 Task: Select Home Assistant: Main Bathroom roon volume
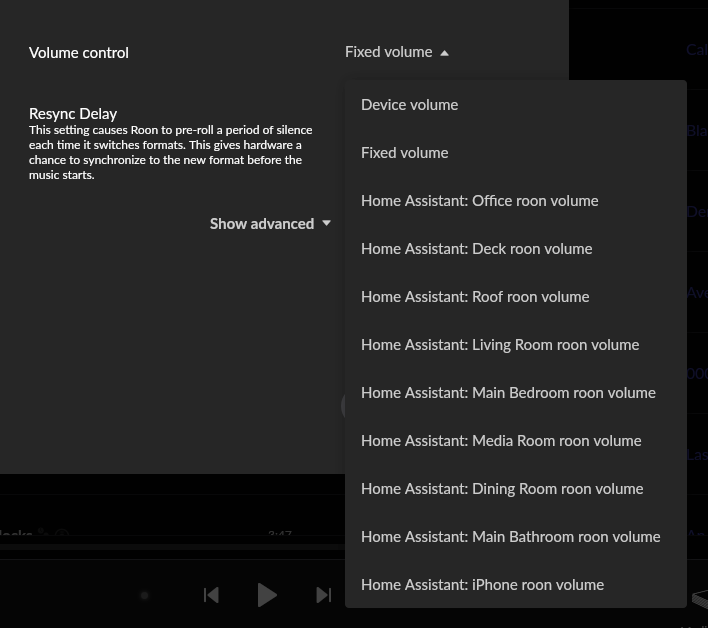(510, 537)
